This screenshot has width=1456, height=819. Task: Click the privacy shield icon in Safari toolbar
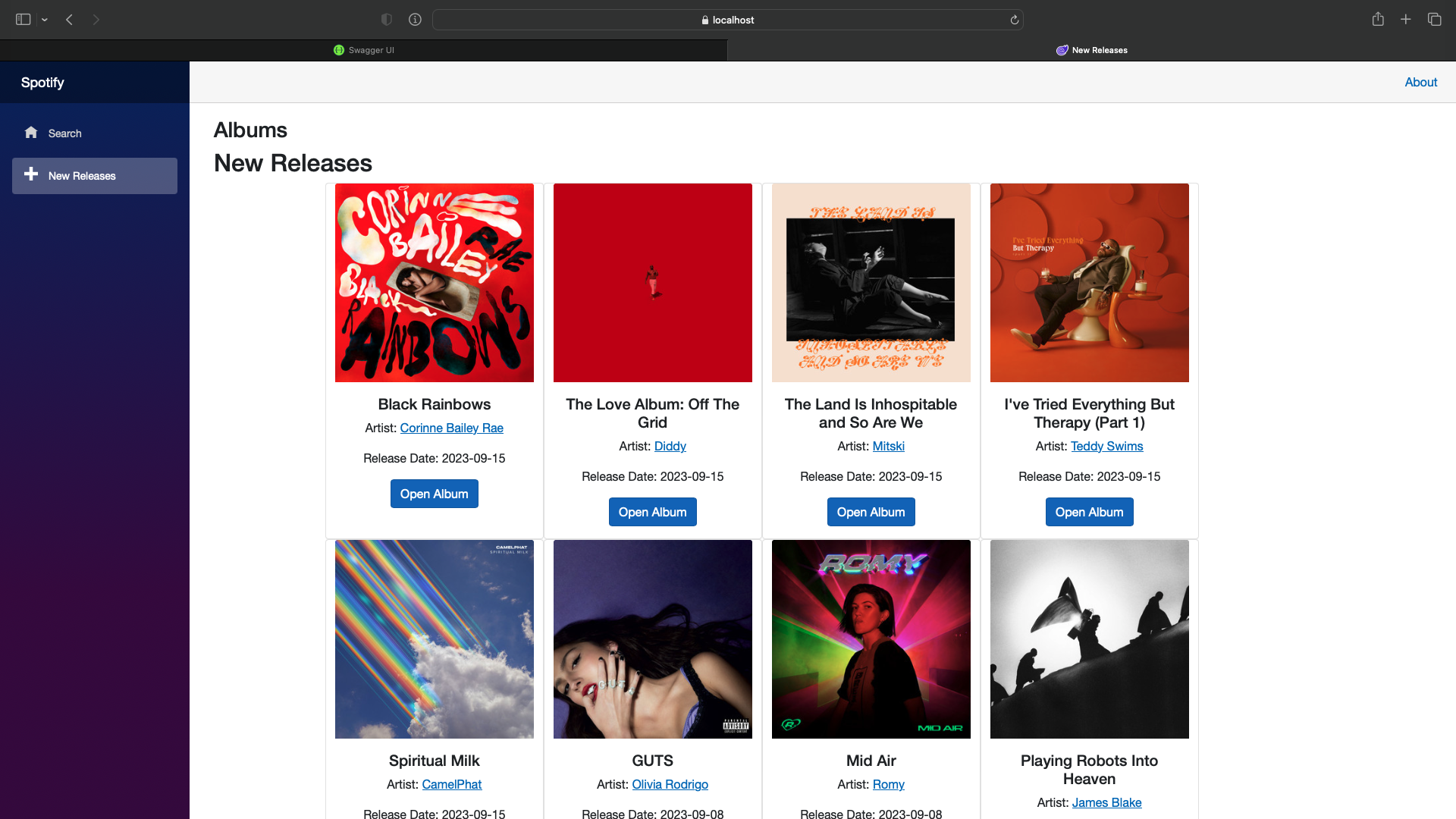pyautogui.click(x=387, y=19)
